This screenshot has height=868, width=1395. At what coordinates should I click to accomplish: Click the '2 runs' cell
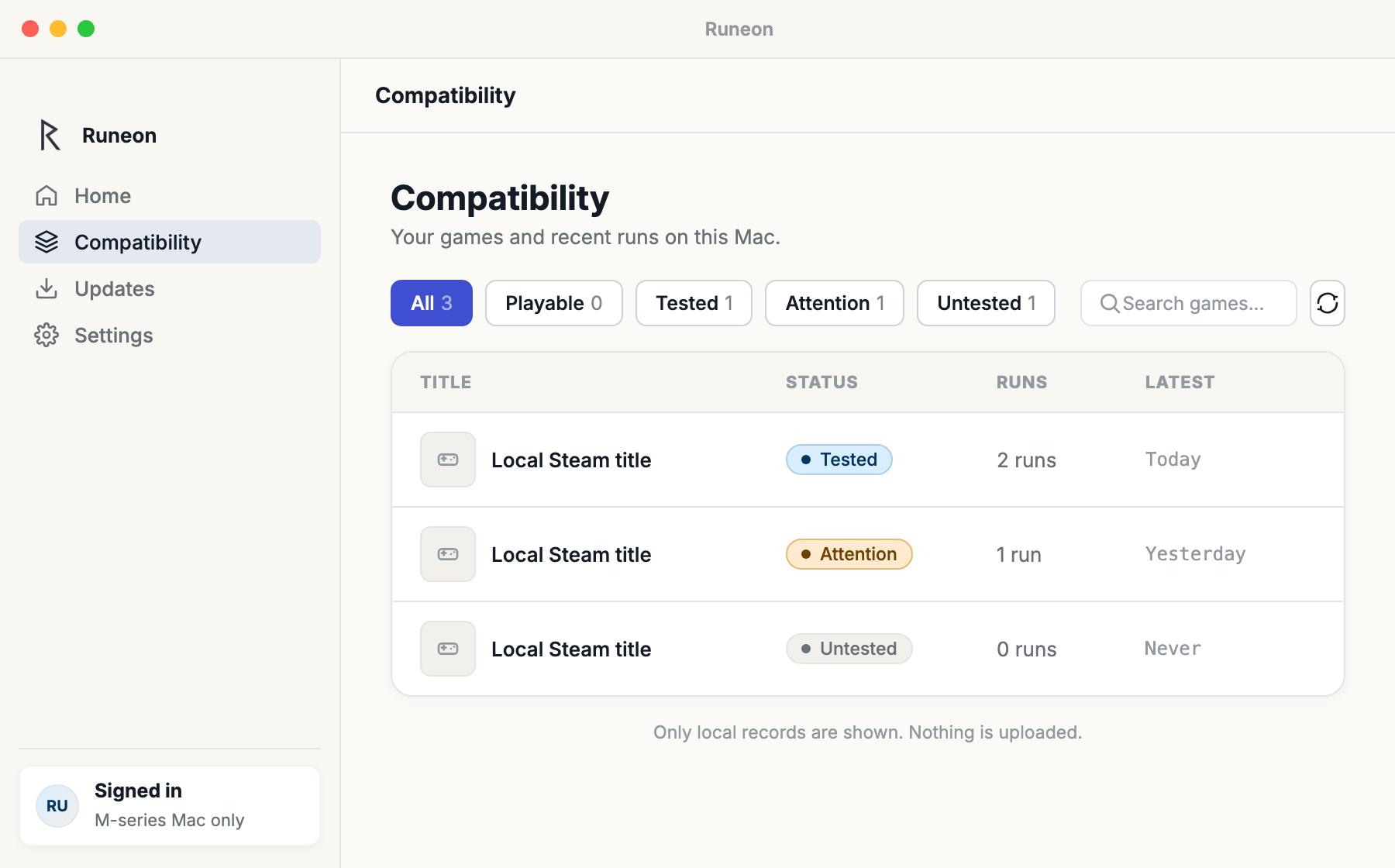point(1026,460)
